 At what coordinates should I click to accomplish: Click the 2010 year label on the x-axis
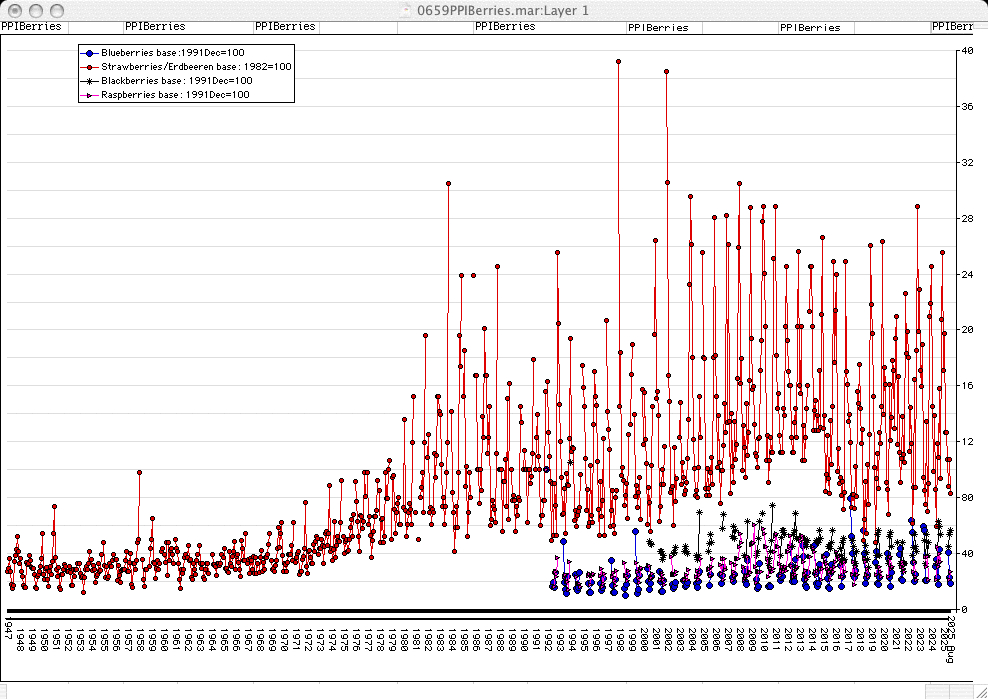point(764,640)
